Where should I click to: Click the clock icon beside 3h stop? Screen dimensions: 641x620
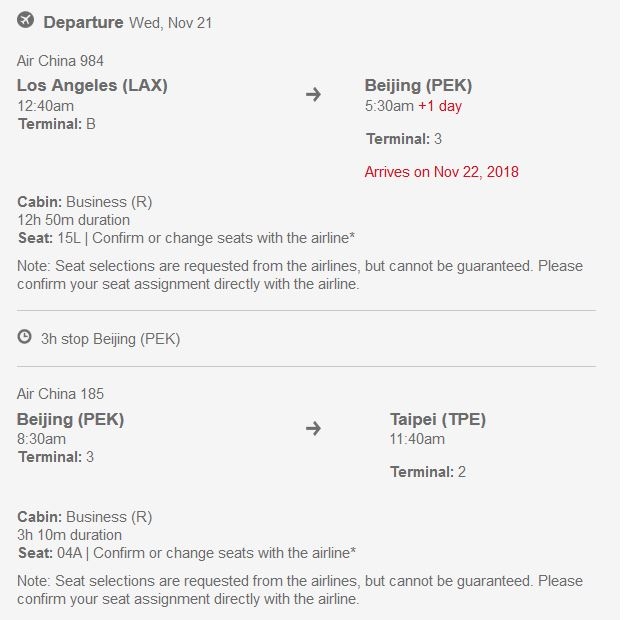click(x=25, y=337)
